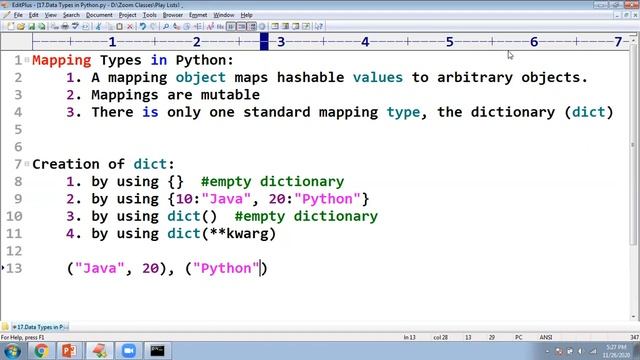Open the File menu
Viewport: 640px width, 360px height.
tap(18, 15)
